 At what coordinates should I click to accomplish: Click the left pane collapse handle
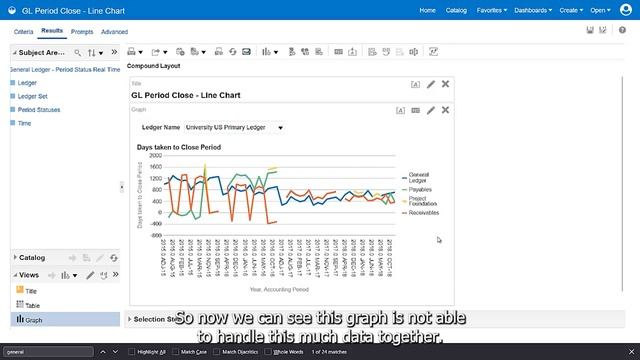122,187
